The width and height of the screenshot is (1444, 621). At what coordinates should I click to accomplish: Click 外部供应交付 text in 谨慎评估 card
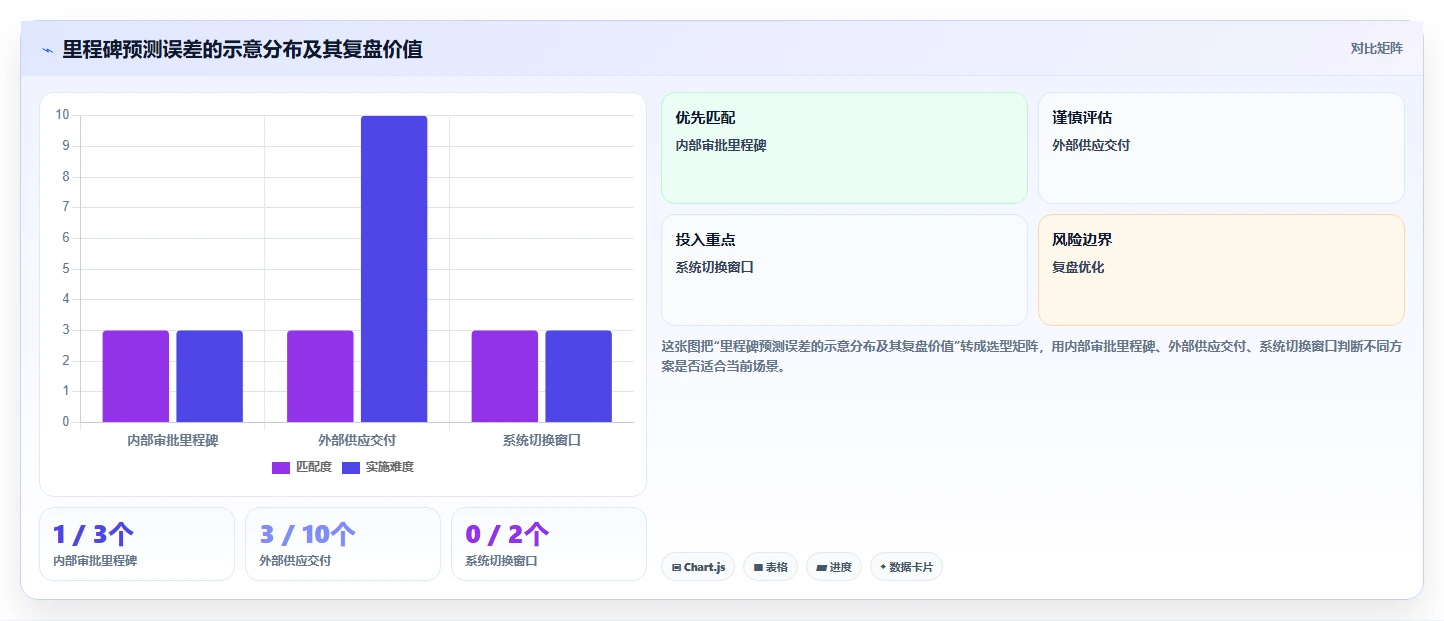[1091, 145]
